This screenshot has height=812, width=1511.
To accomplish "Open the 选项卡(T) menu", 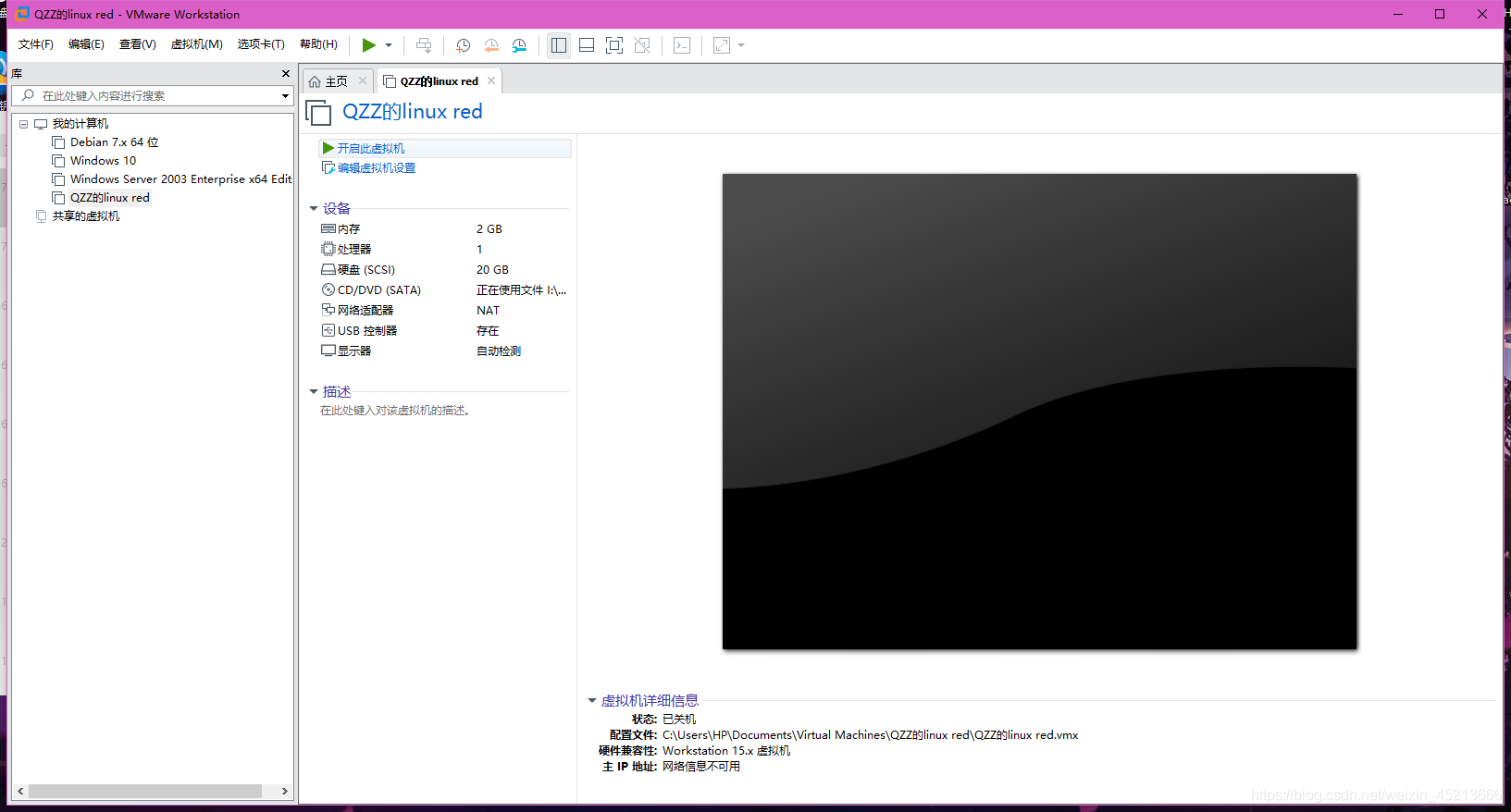I will click(x=261, y=44).
